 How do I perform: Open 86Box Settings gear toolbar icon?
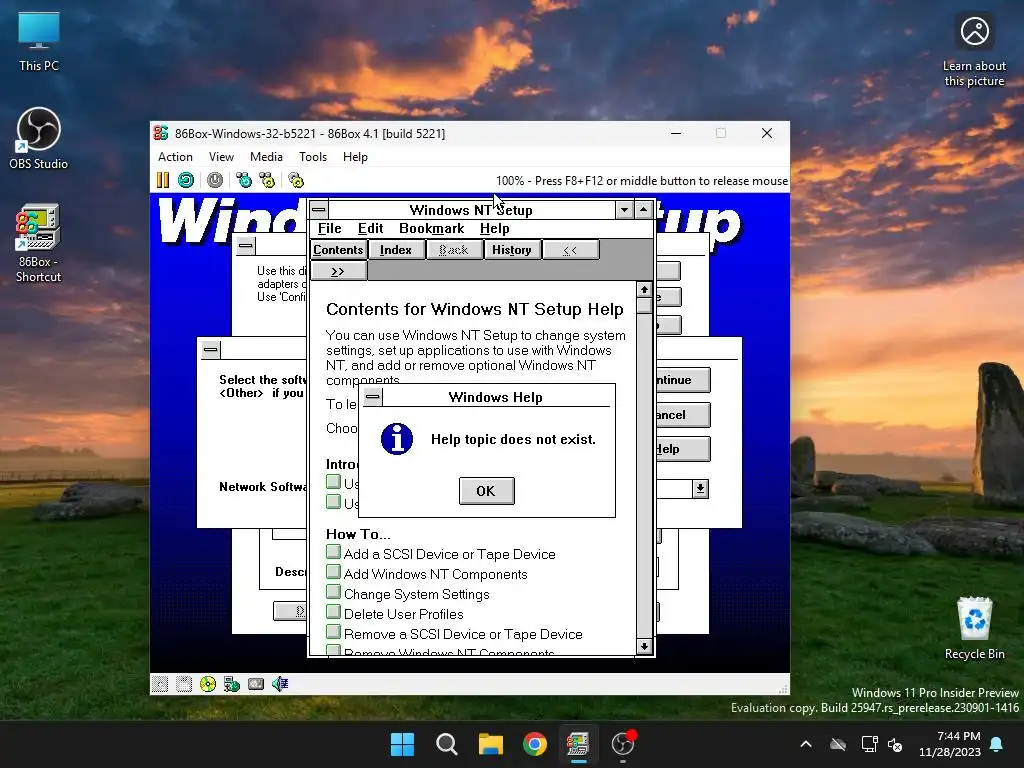pyautogui.click(x=296, y=180)
